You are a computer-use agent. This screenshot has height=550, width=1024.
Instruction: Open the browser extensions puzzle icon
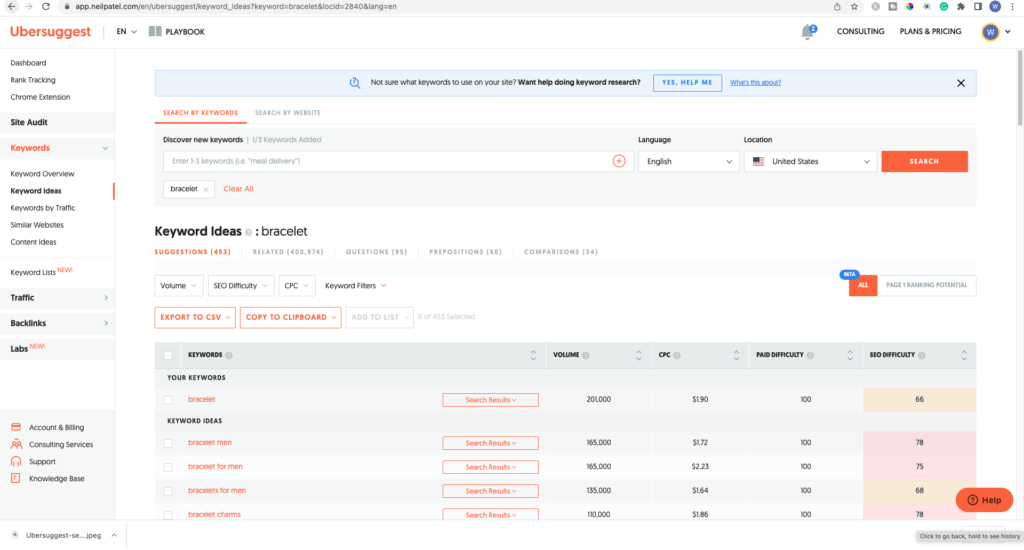[x=961, y=7]
